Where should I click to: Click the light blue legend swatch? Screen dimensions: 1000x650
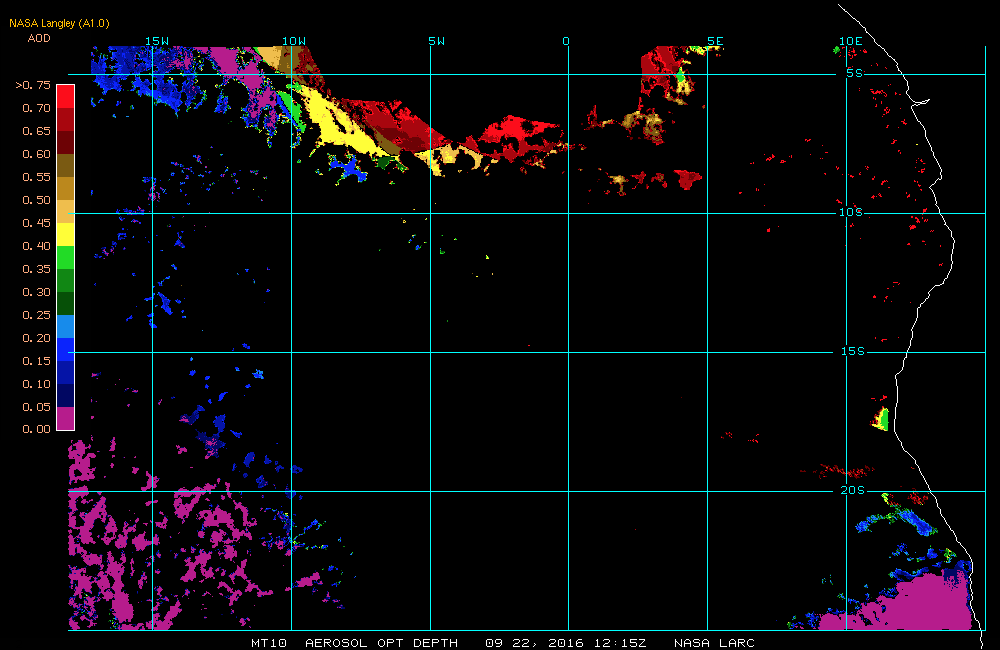[65, 326]
